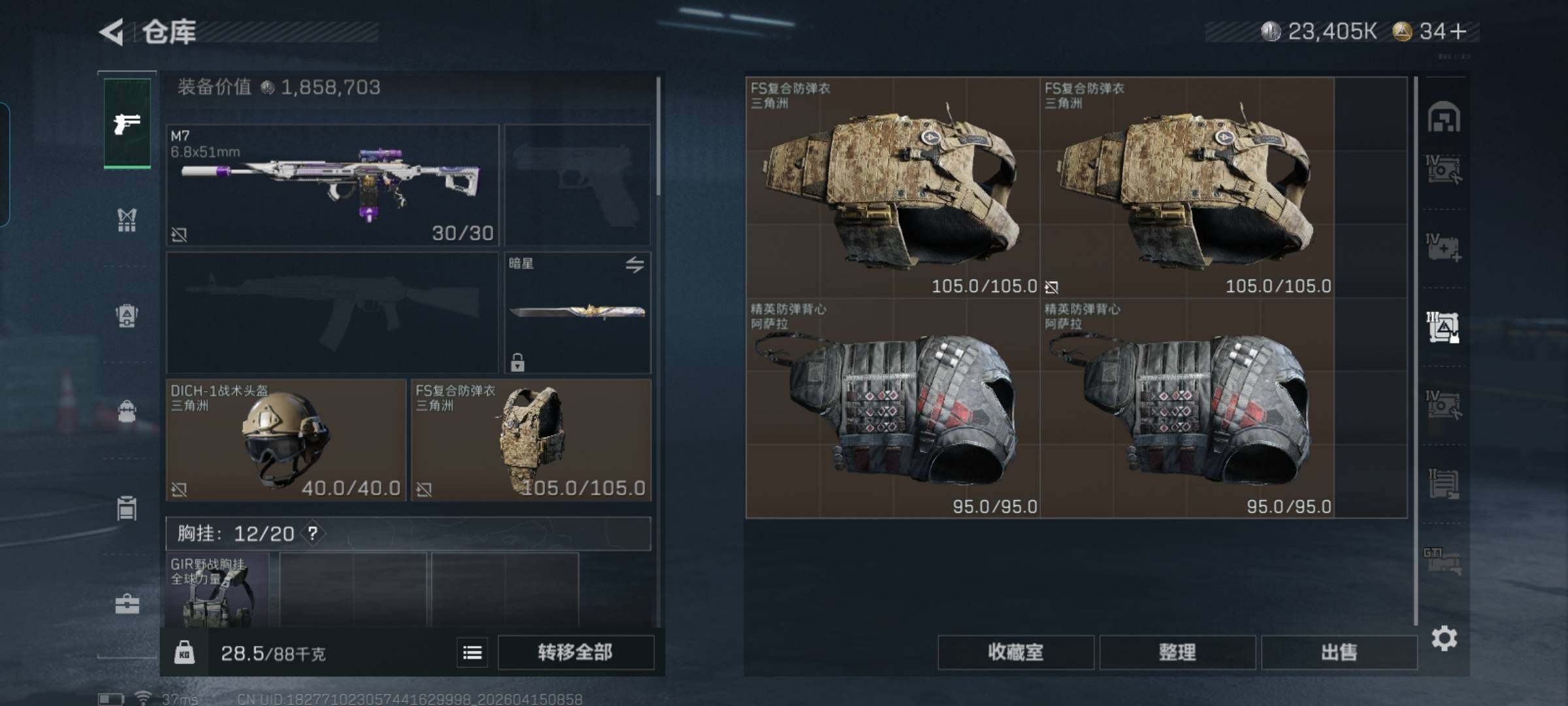
Task: Open the first stash tab at top right
Action: point(1443,118)
